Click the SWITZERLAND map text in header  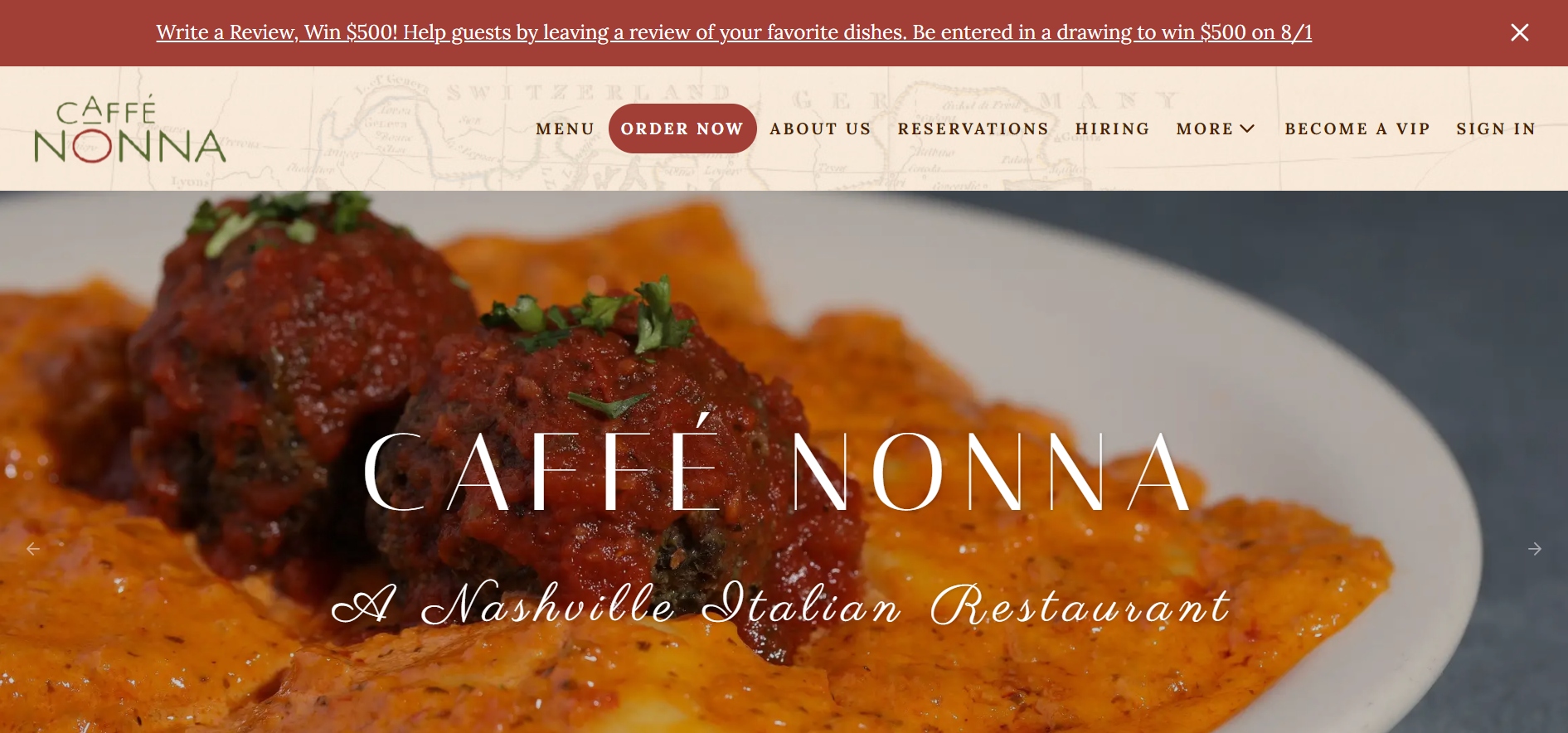[589, 92]
